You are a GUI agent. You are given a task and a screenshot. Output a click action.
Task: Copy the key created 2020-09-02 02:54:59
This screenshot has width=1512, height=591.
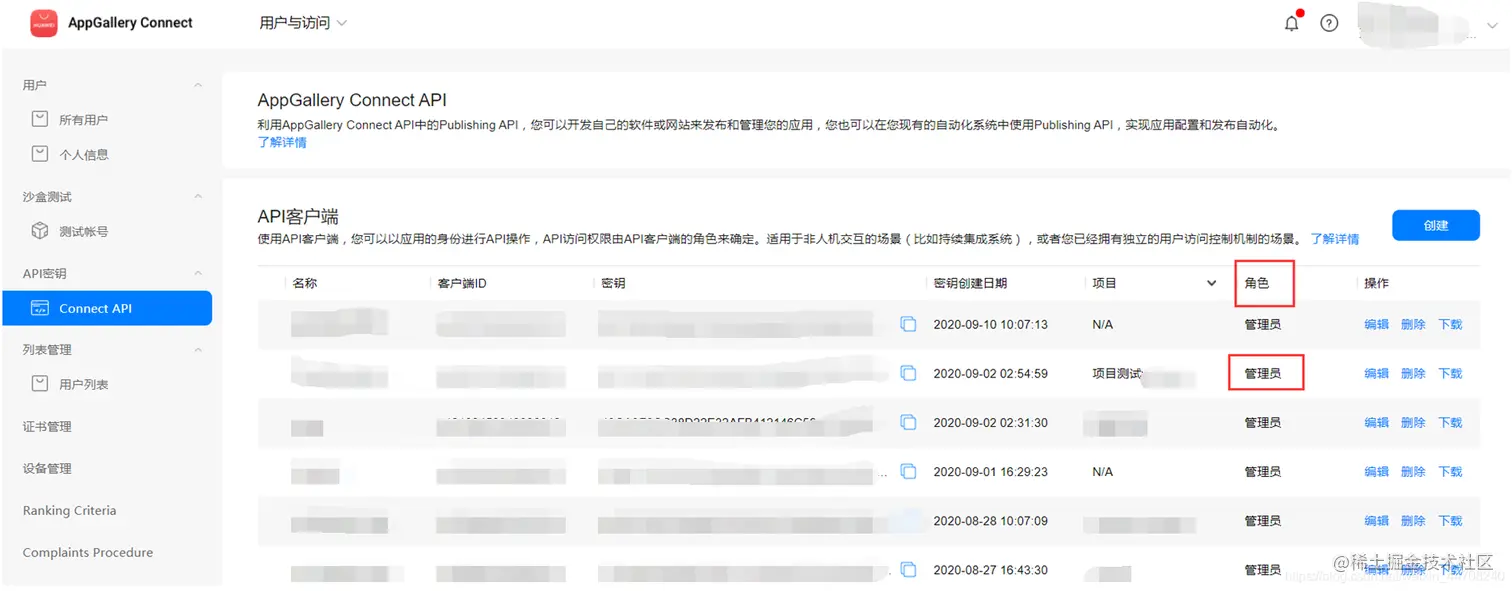pyautogui.click(x=908, y=373)
